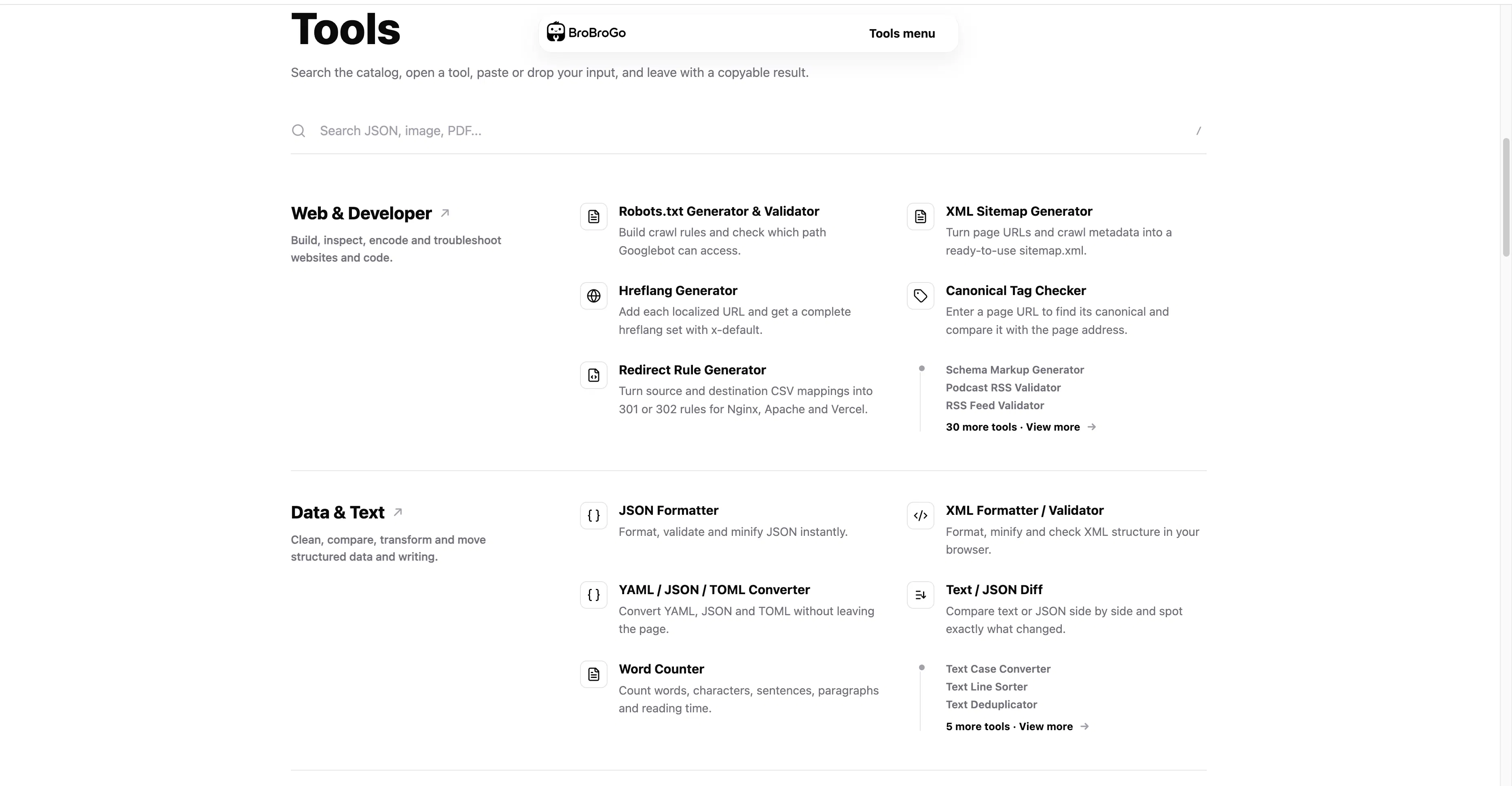Open the Schema Markup Generator link
Image resolution: width=1512 pixels, height=786 pixels.
click(1015, 370)
